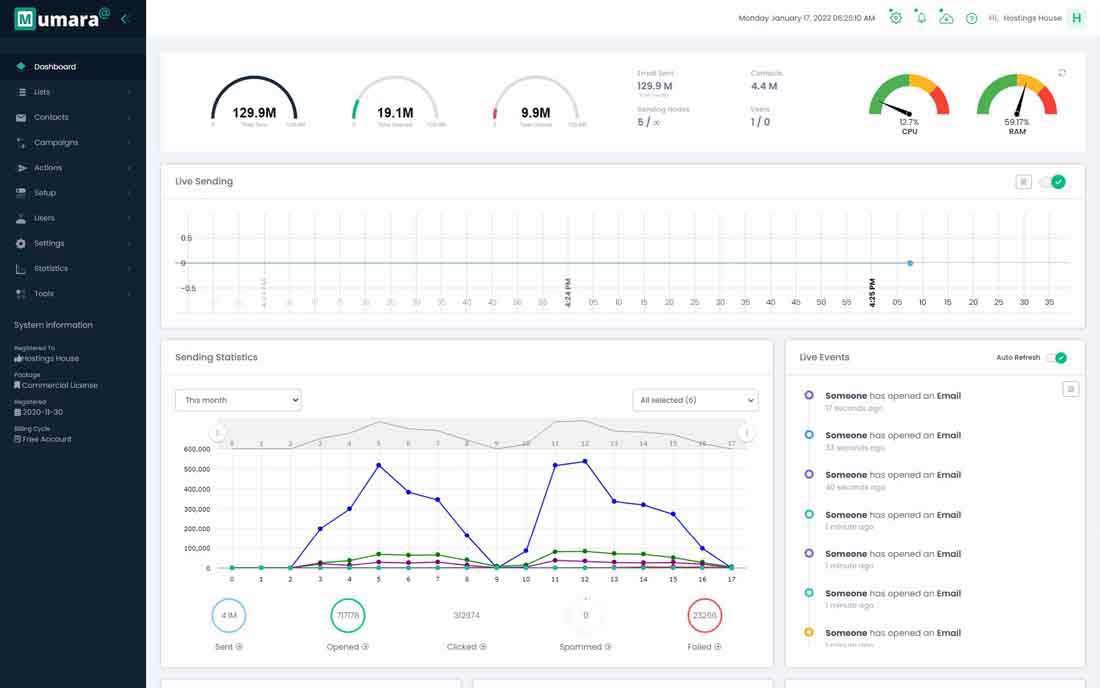Click the Live Sending panel menu icon
This screenshot has width=1100, height=688.
[x=1023, y=182]
